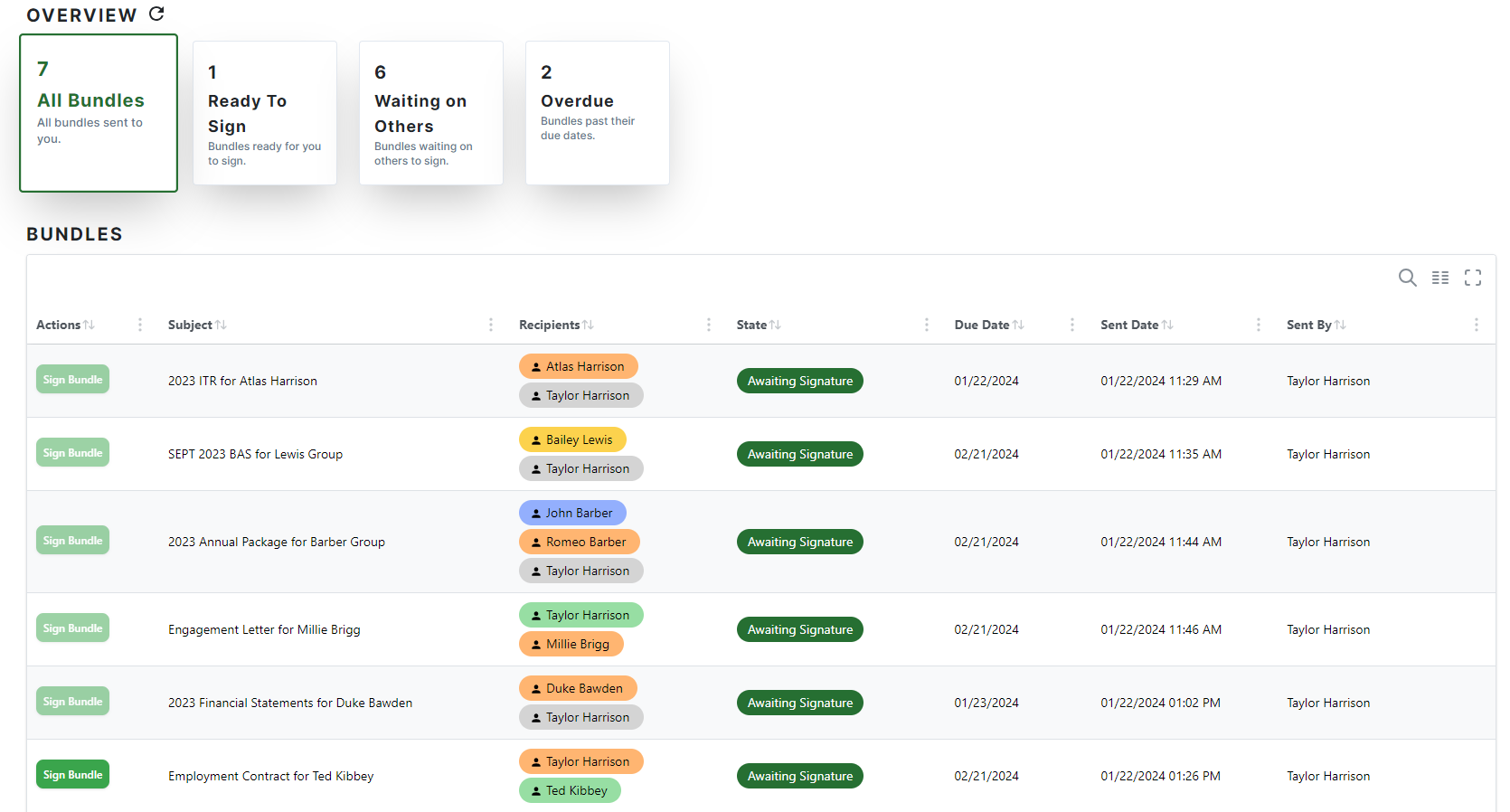The image size is (1510, 812).
Task: Open the Subject column options menu
Action: (491, 325)
